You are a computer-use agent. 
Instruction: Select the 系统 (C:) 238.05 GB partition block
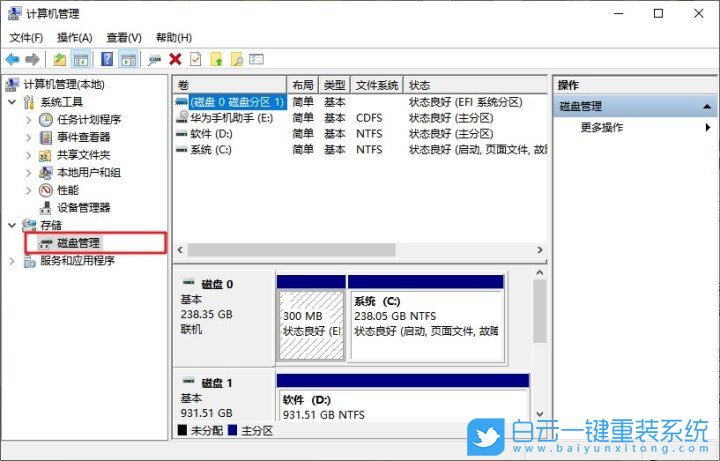(x=426, y=318)
